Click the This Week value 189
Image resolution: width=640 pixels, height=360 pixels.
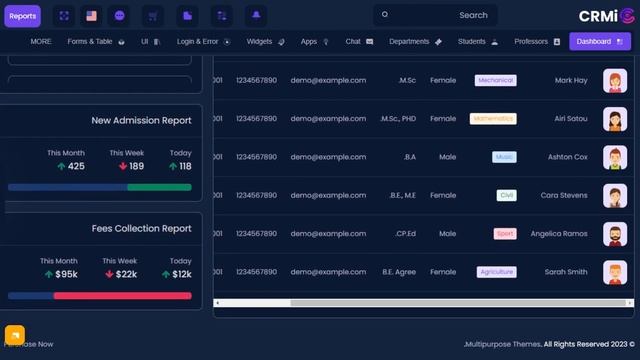coord(136,166)
